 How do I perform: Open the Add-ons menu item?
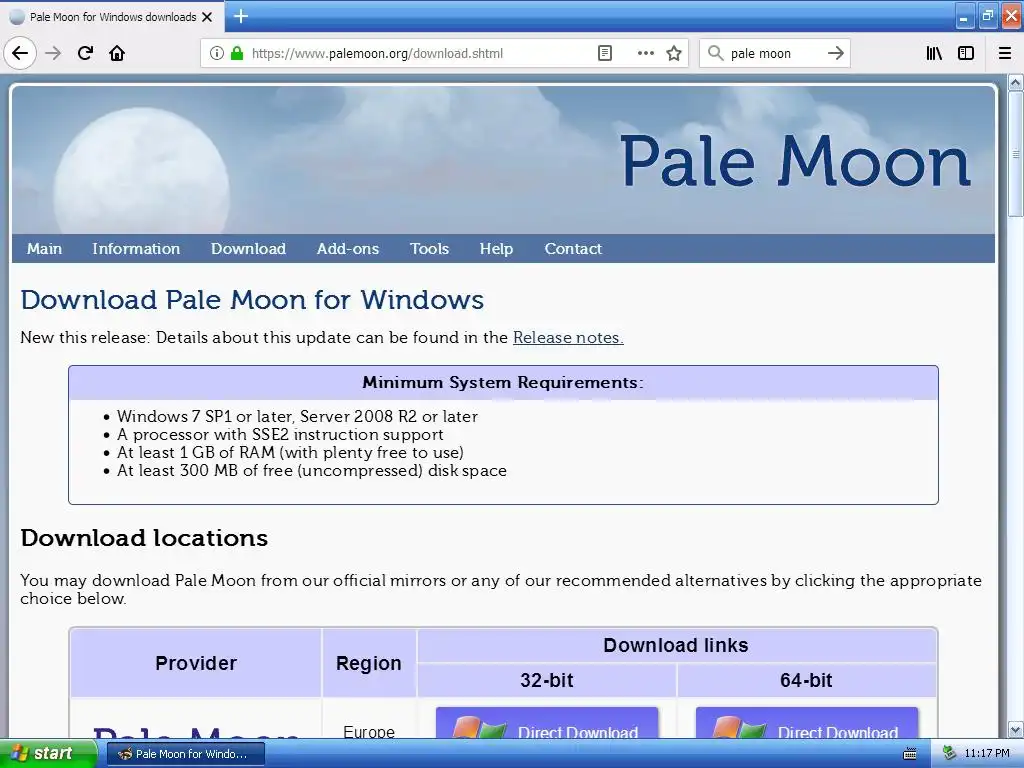pyautogui.click(x=347, y=249)
